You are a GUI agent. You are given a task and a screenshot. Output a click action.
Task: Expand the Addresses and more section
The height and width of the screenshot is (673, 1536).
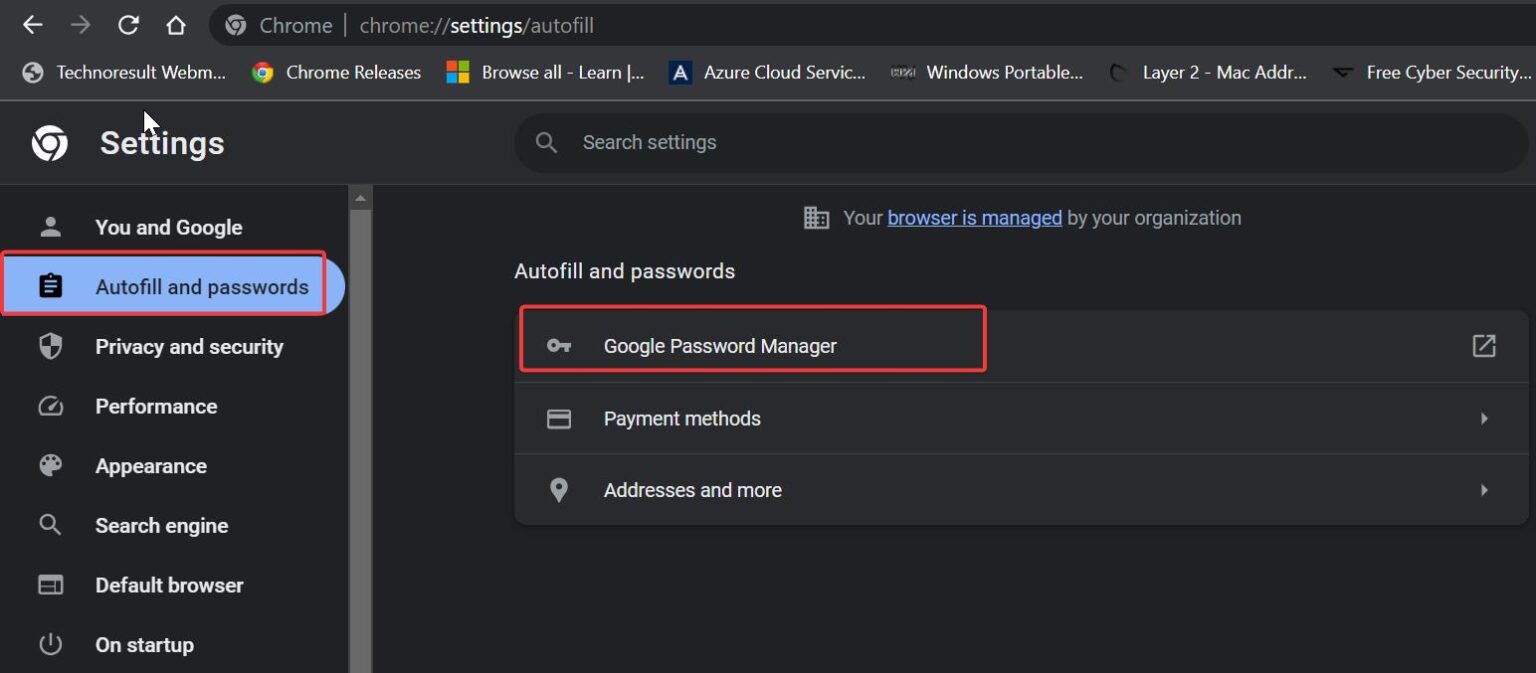point(1484,490)
